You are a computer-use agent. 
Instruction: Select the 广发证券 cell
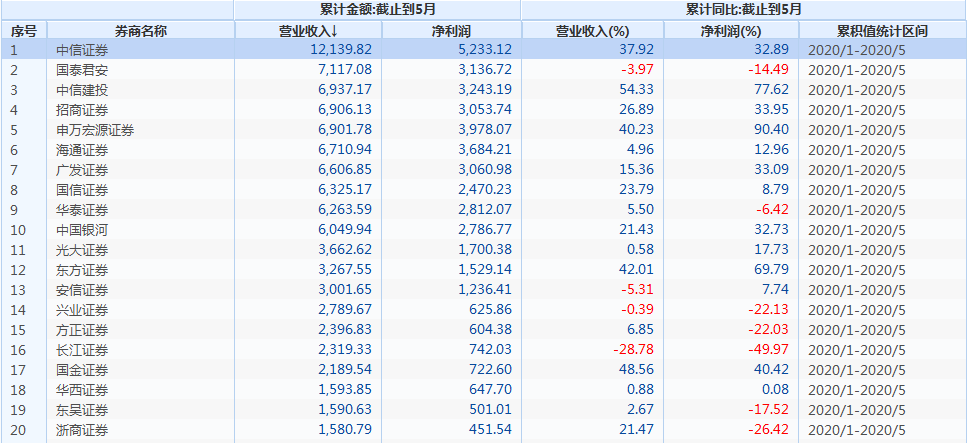(x=82, y=170)
